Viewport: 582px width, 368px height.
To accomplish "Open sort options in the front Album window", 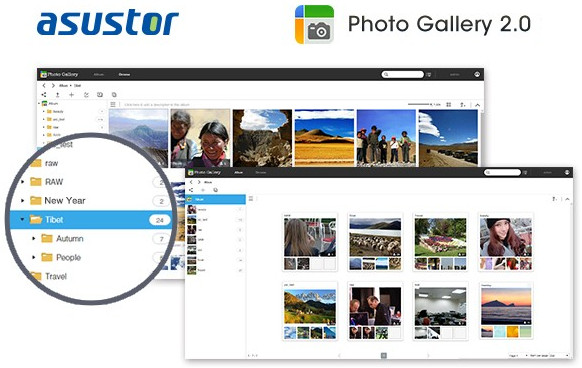I will pyautogui.click(x=555, y=199).
